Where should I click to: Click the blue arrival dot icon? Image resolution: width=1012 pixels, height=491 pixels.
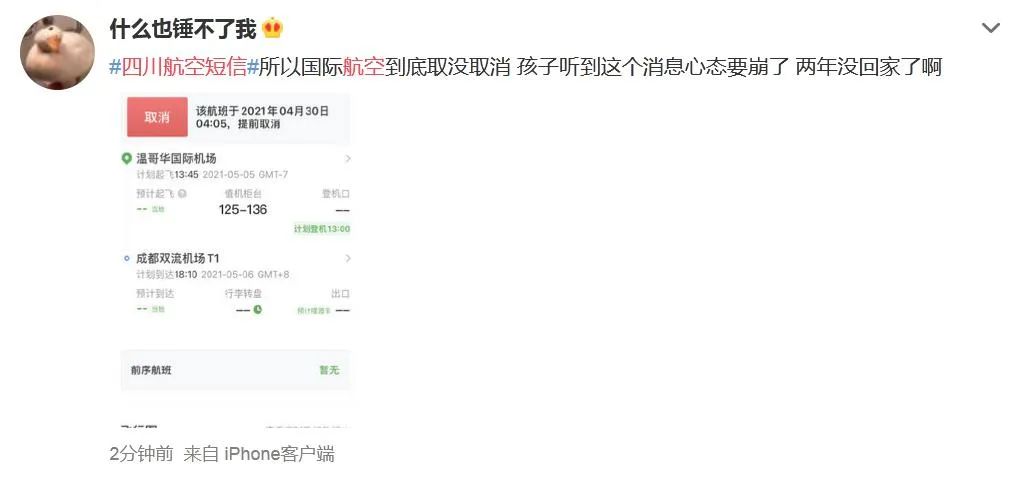(126, 259)
